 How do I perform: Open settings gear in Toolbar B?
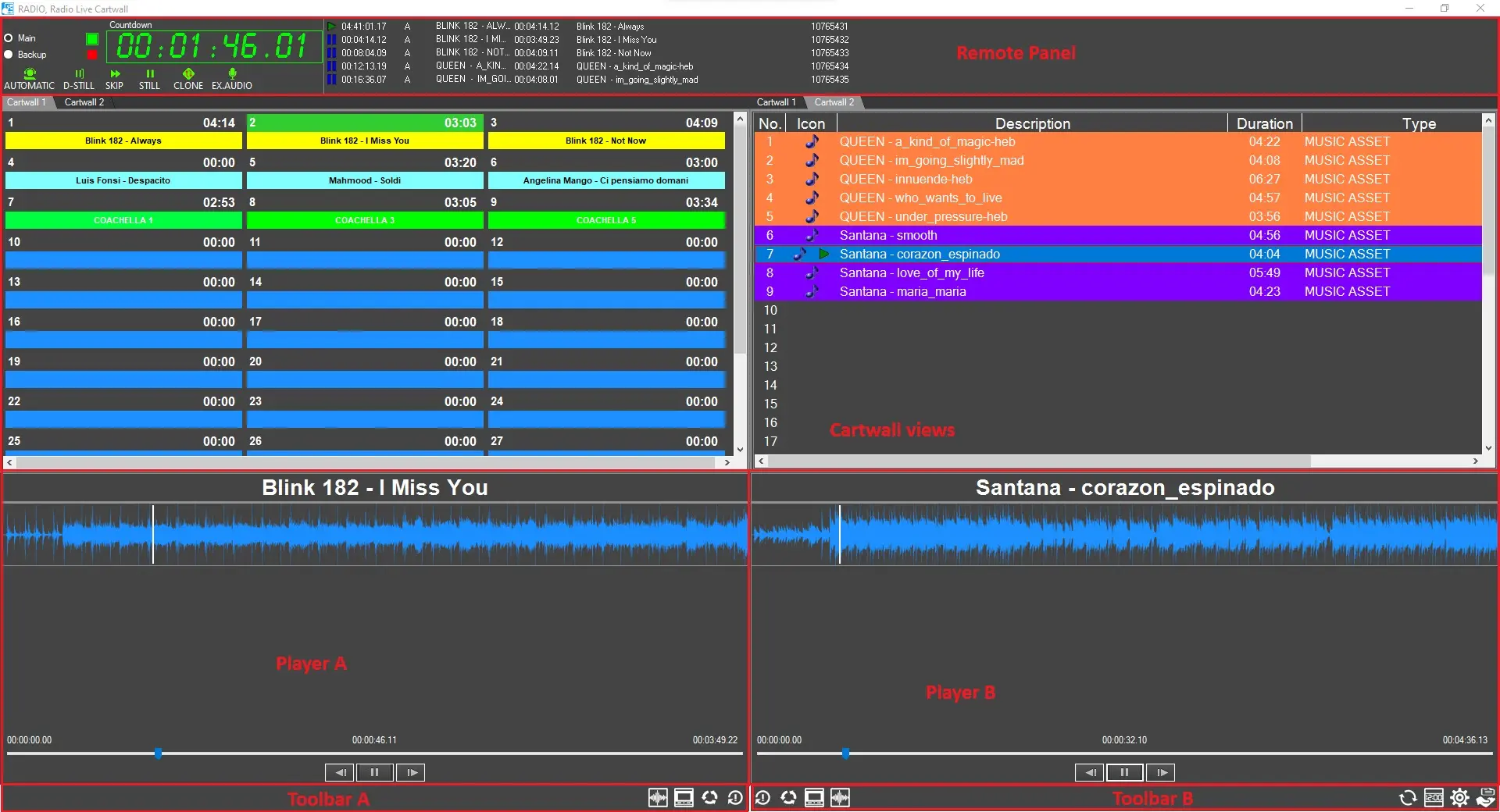[x=1459, y=798]
